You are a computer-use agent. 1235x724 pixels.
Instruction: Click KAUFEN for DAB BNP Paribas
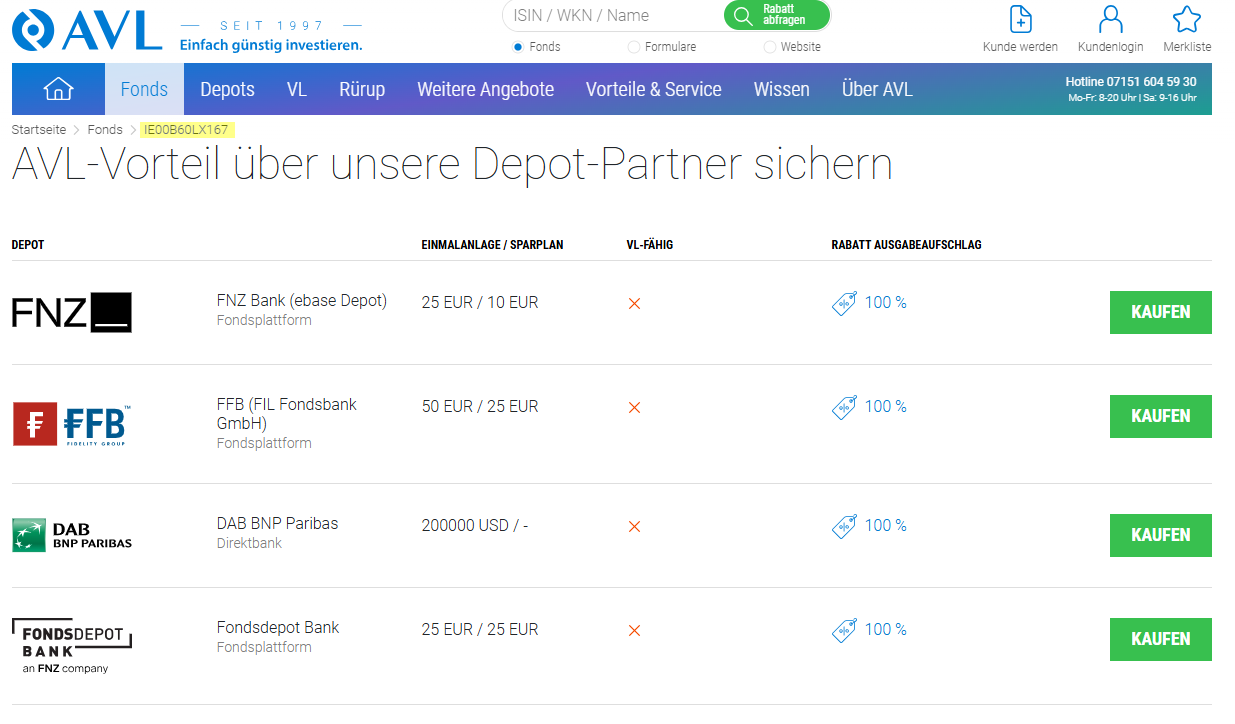pos(1160,535)
